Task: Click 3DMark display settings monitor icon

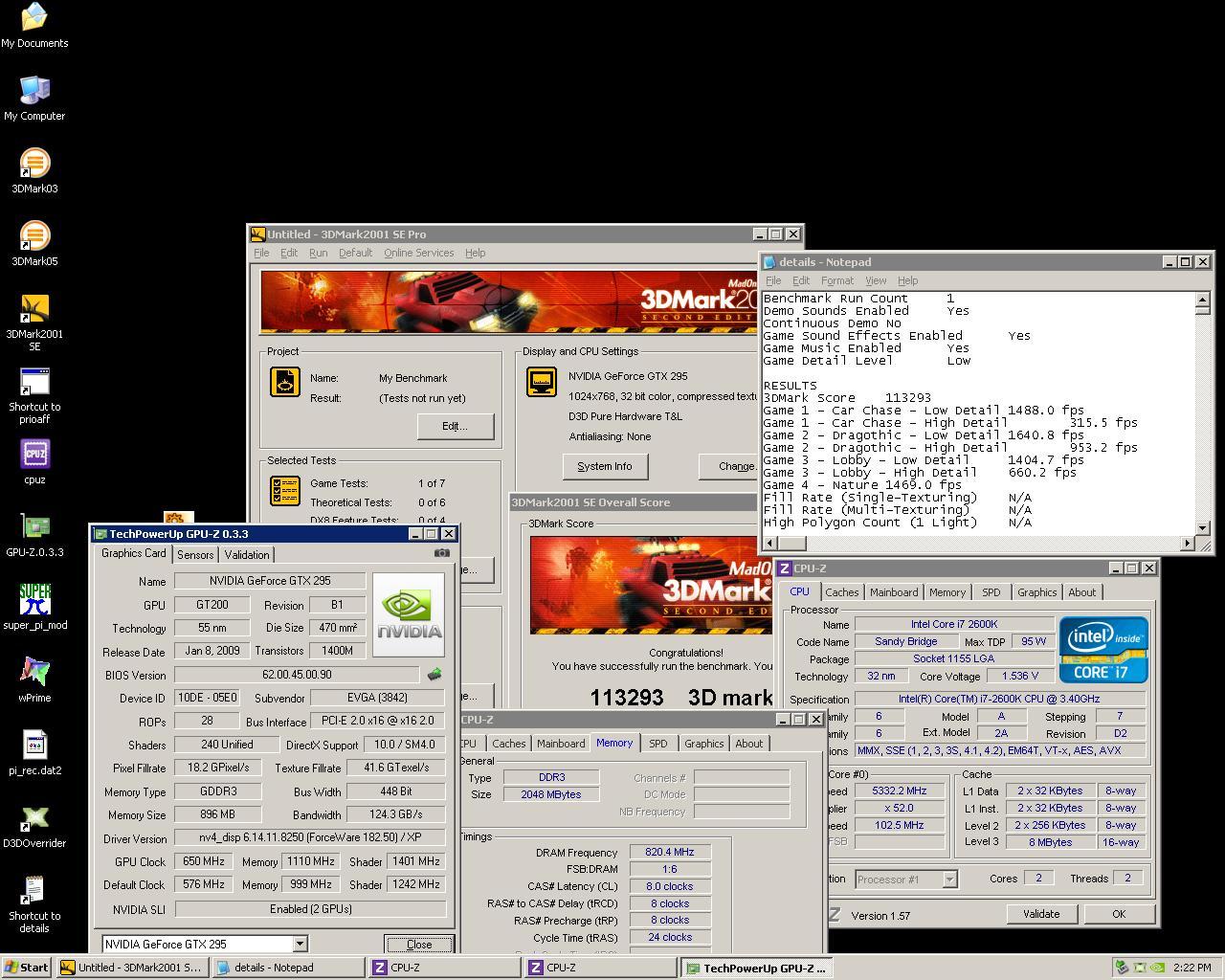Action: point(542,382)
